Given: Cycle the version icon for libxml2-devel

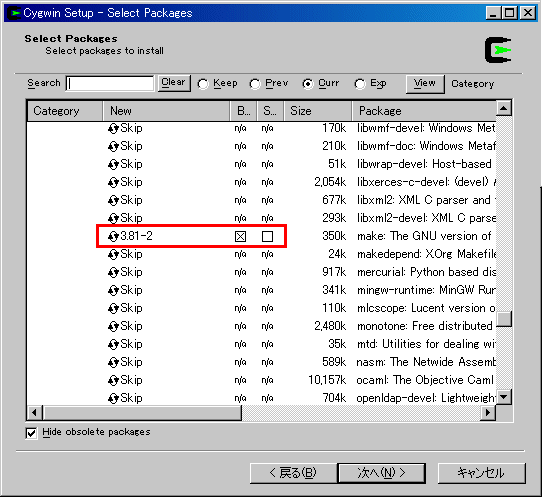Looking at the screenshot, I should click(x=113, y=218).
